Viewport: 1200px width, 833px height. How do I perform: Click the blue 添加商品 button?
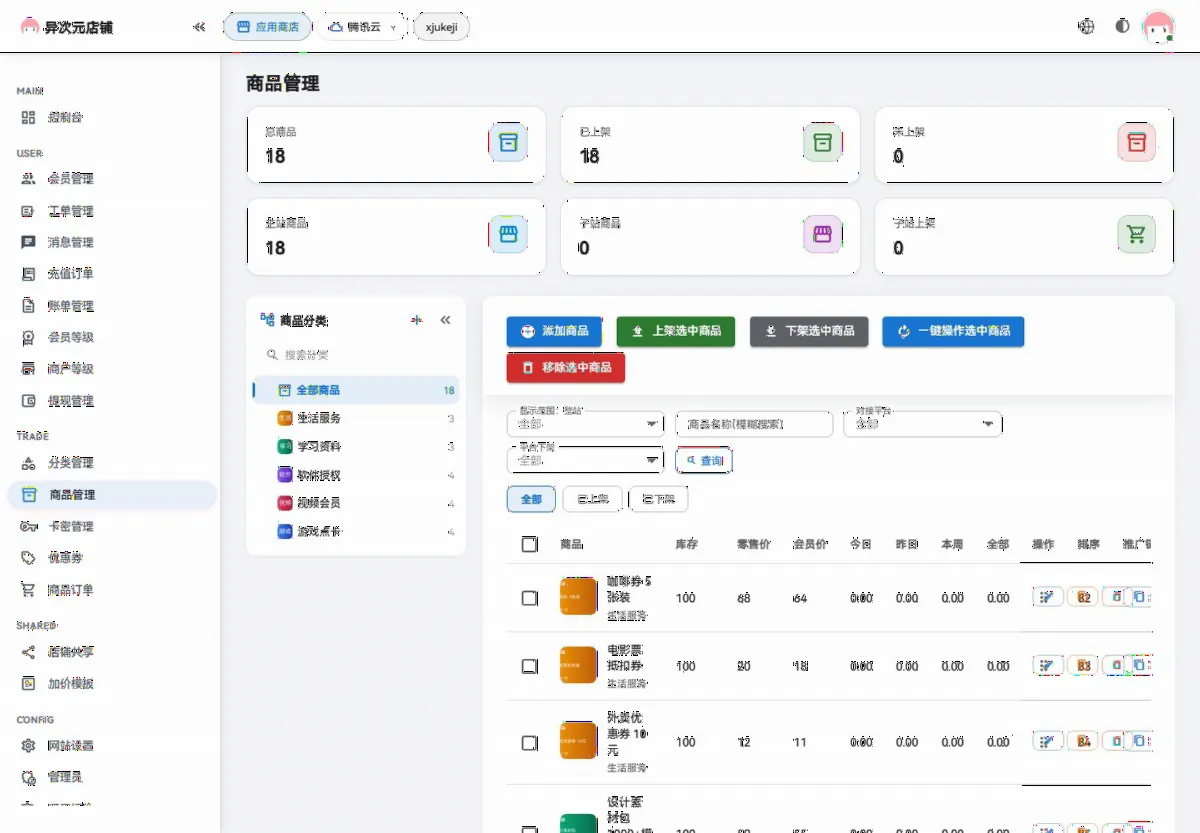555,331
